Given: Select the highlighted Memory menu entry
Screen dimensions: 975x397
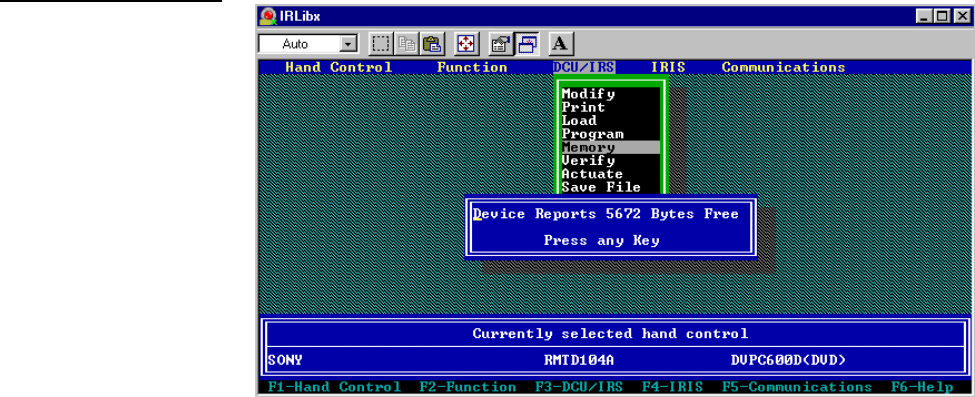Looking at the screenshot, I should (610, 147).
